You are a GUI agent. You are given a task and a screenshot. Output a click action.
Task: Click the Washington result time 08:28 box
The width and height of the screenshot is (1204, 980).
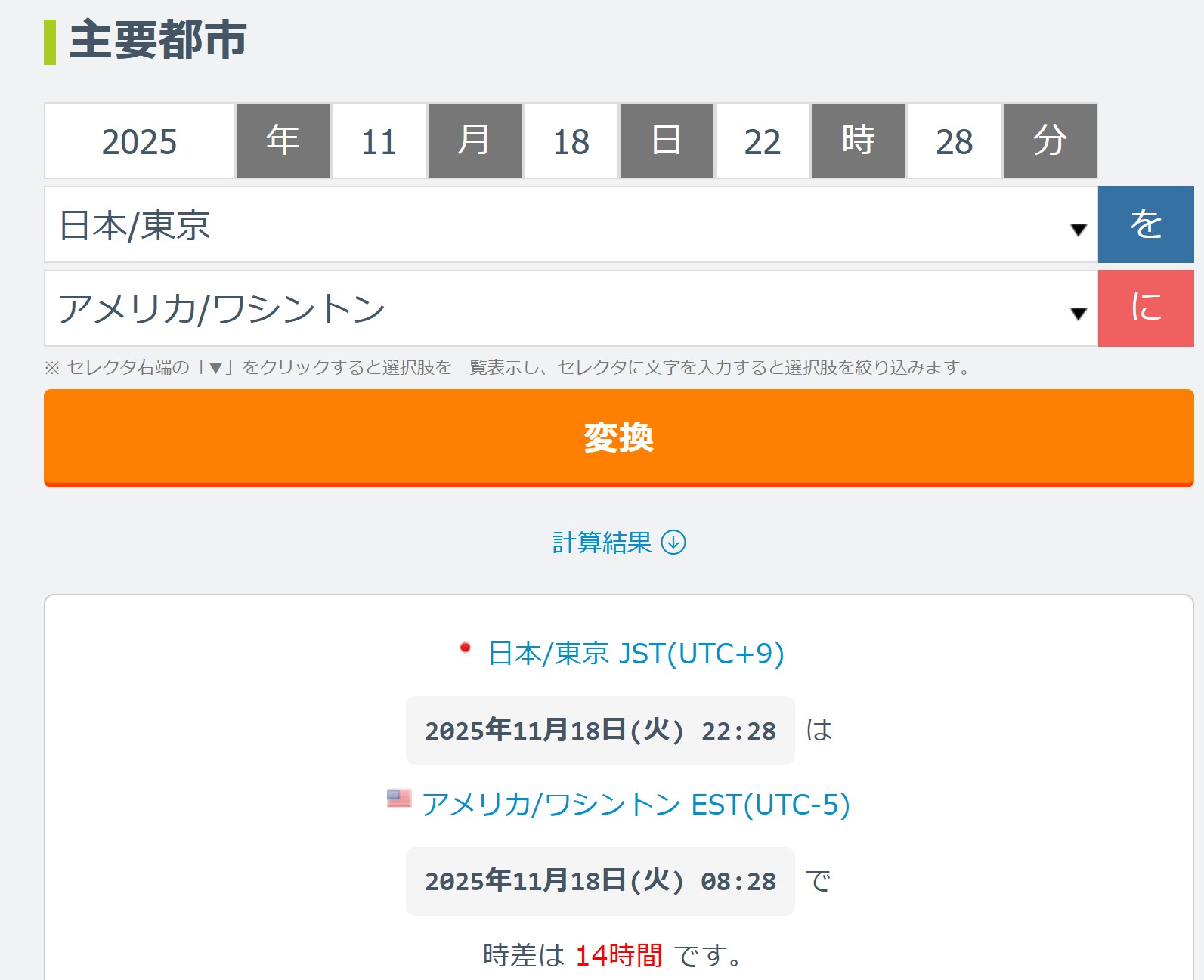tap(600, 881)
